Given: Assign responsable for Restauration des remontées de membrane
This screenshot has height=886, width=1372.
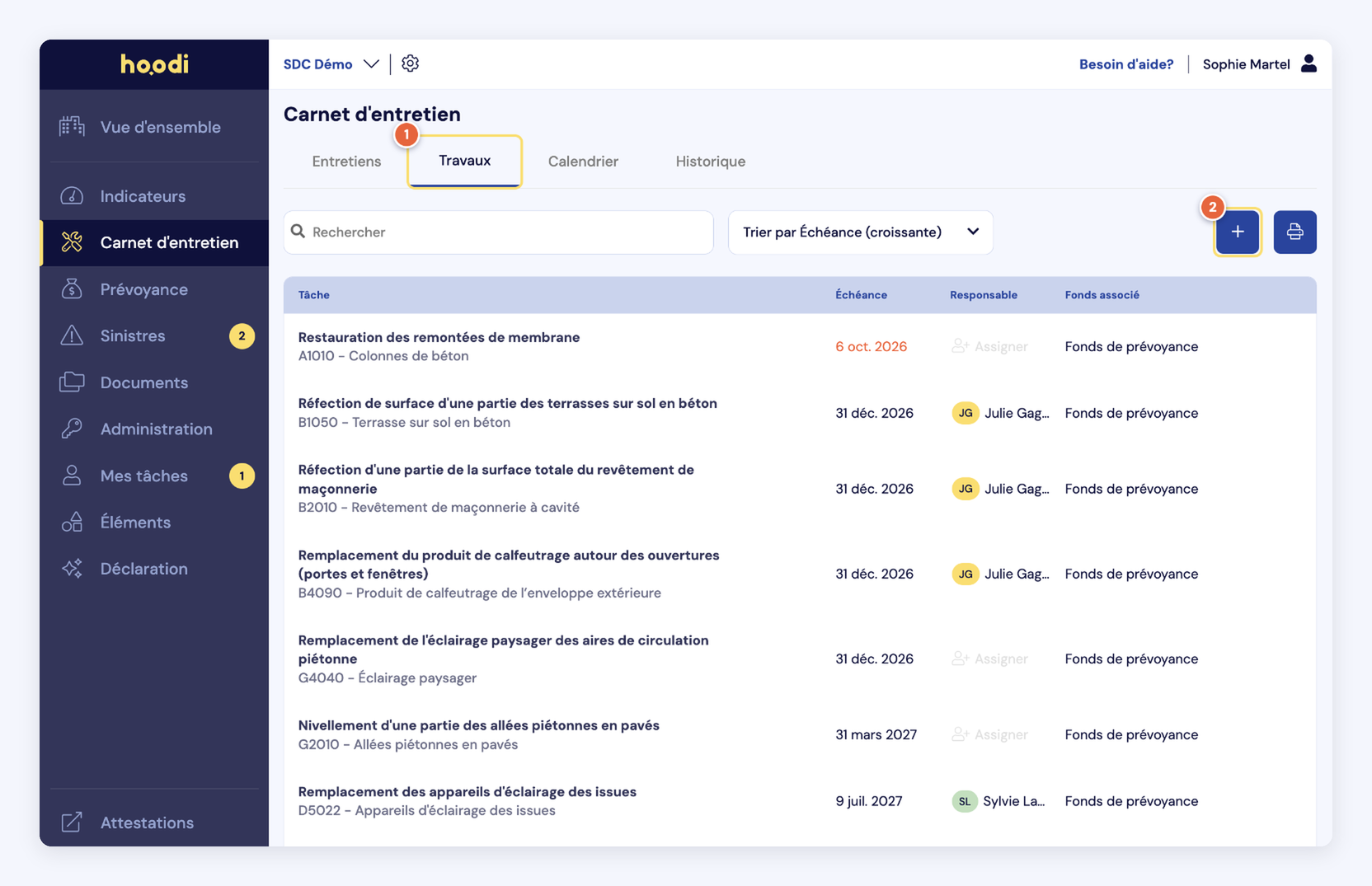Looking at the screenshot, I should point(989,346).
